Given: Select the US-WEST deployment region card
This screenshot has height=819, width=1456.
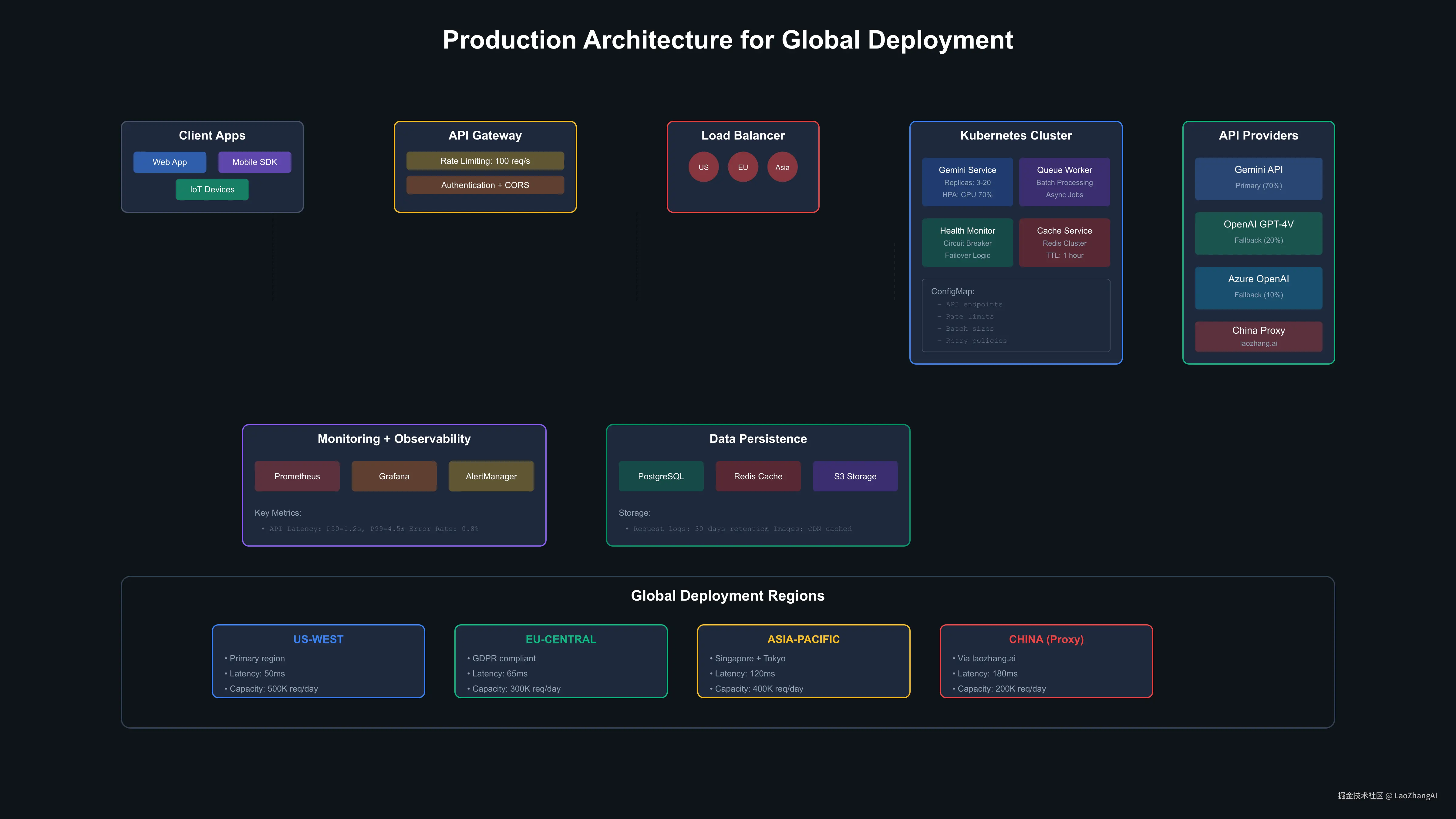Looking at the screenshot, I should coord(318,661).
